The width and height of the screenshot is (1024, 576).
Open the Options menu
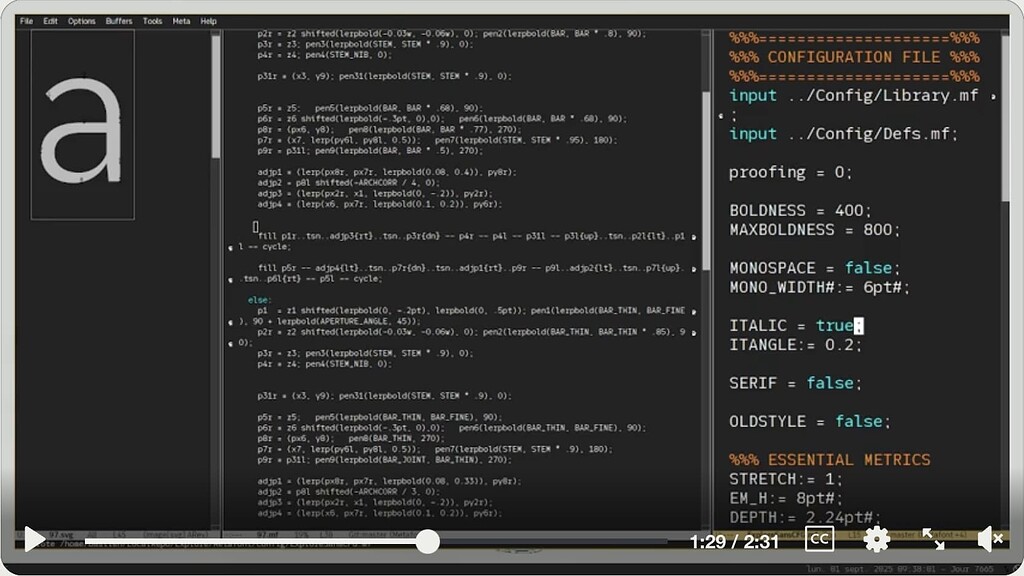pyautogui.click(x=83, y=20)
